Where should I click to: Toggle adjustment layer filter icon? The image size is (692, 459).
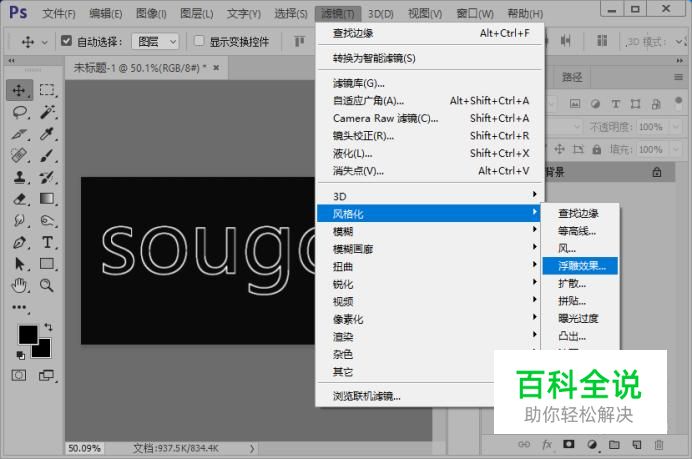(595, 104)
